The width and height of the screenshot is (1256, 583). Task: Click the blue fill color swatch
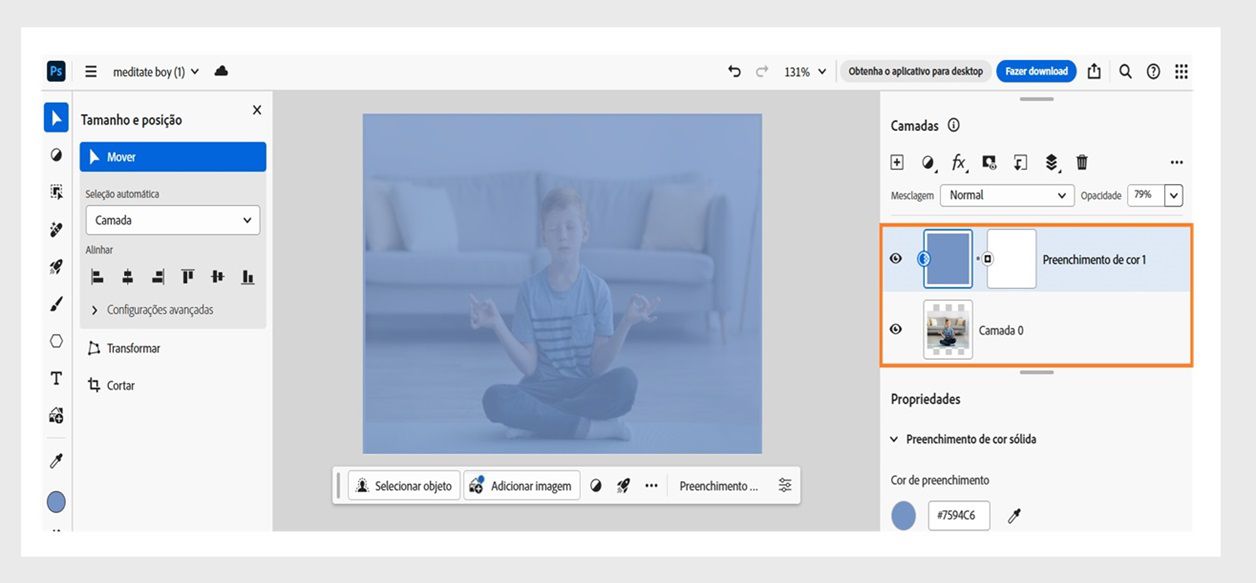coord(903,516)
